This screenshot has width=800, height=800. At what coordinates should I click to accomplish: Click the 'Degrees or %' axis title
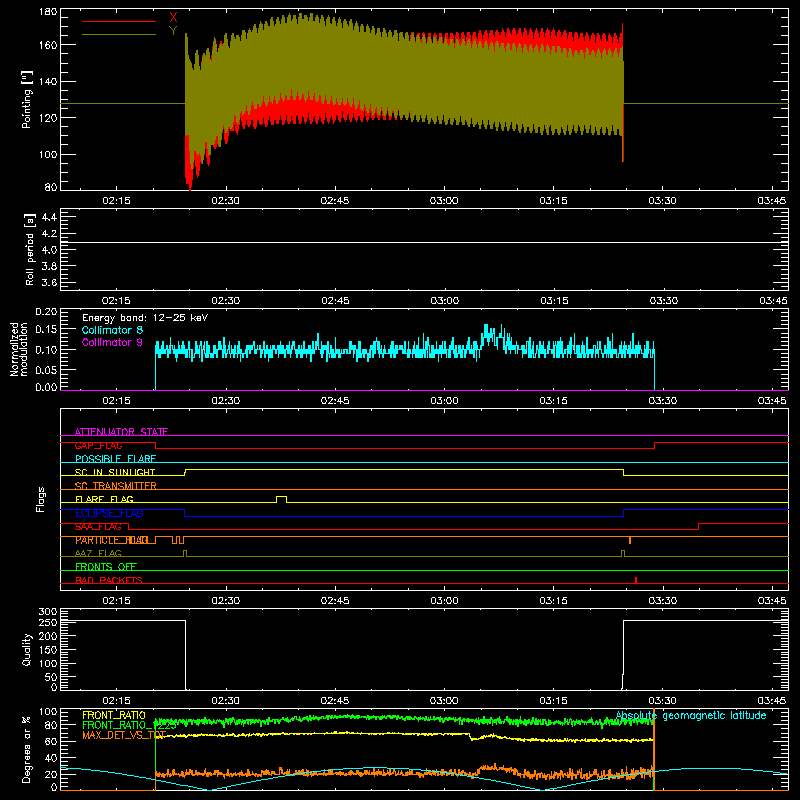(x=27, y=750)
